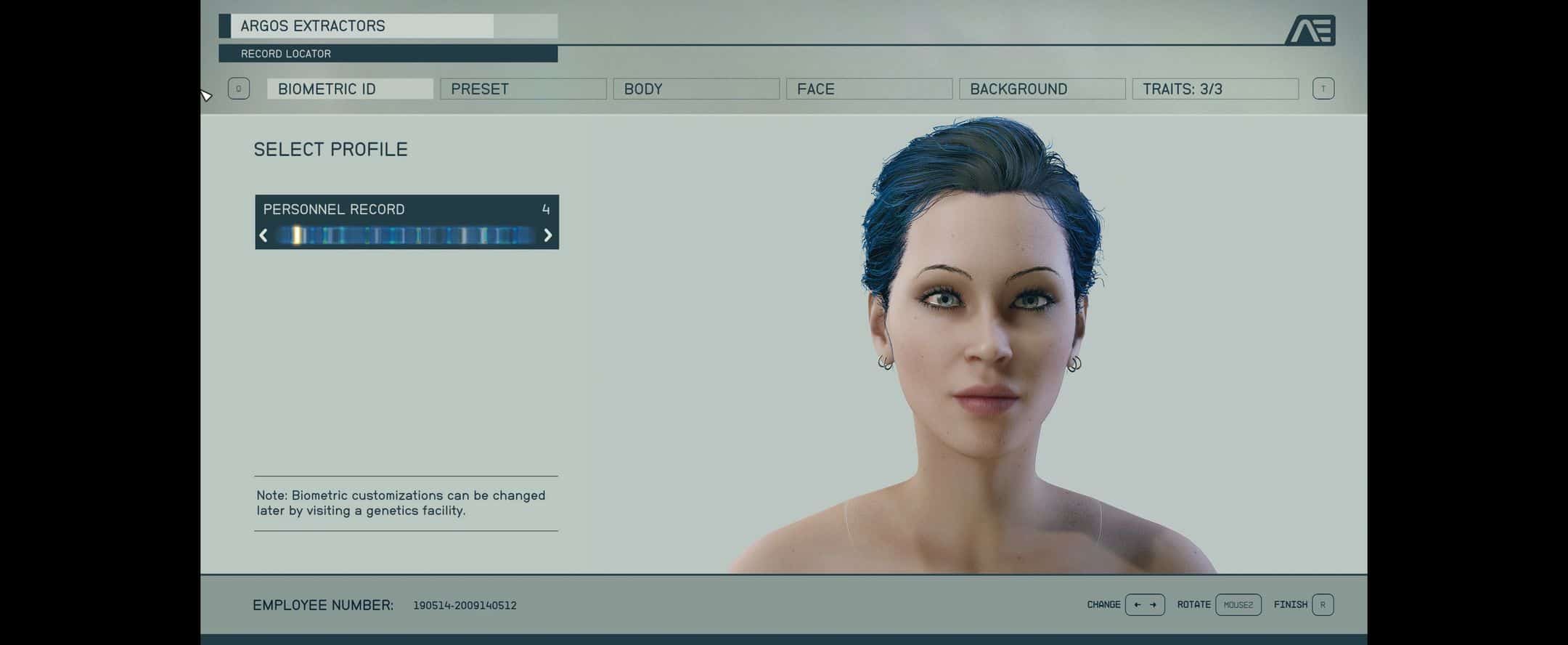The height and width of the screenshot is (645, 1568).
Task: Click the Change label in footer
Action: click(x=1103, y=605)
